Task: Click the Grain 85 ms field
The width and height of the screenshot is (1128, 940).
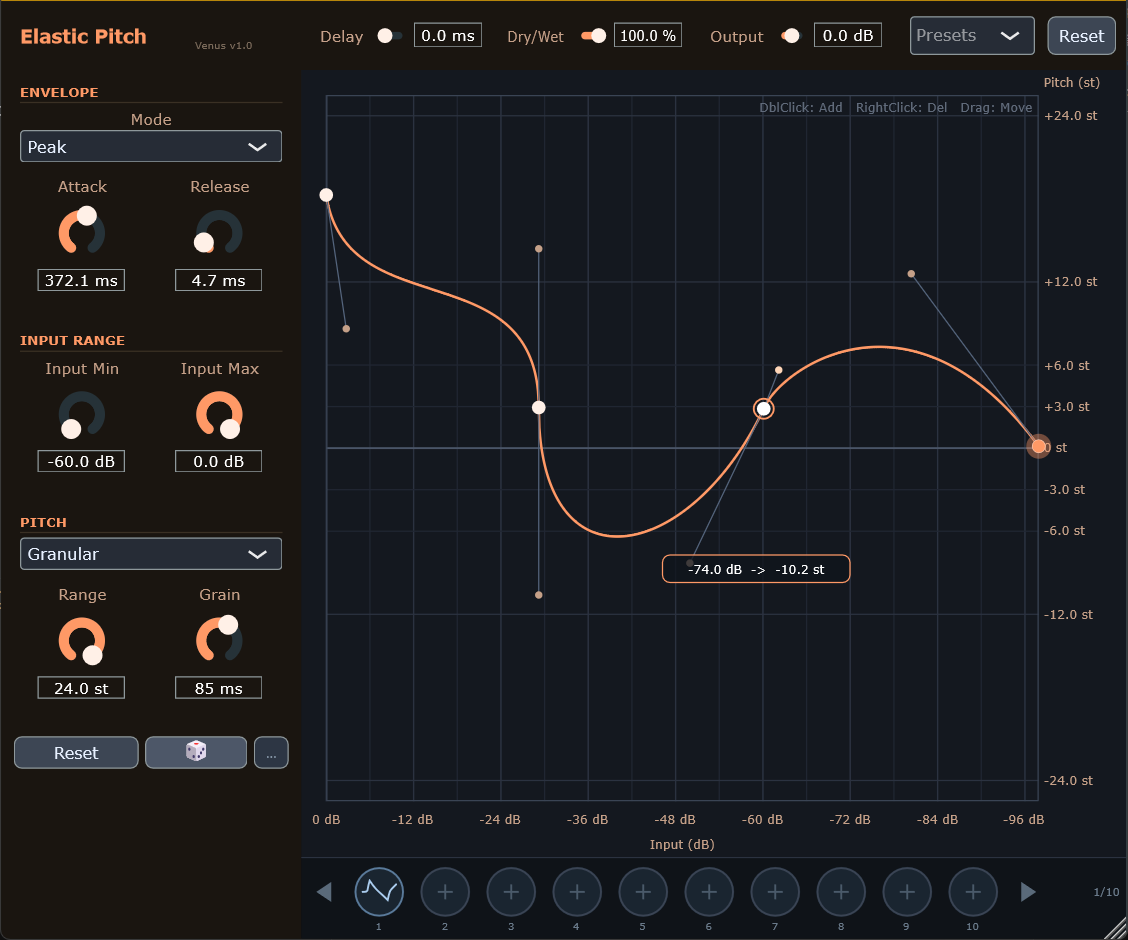Action: pos(219,688)
